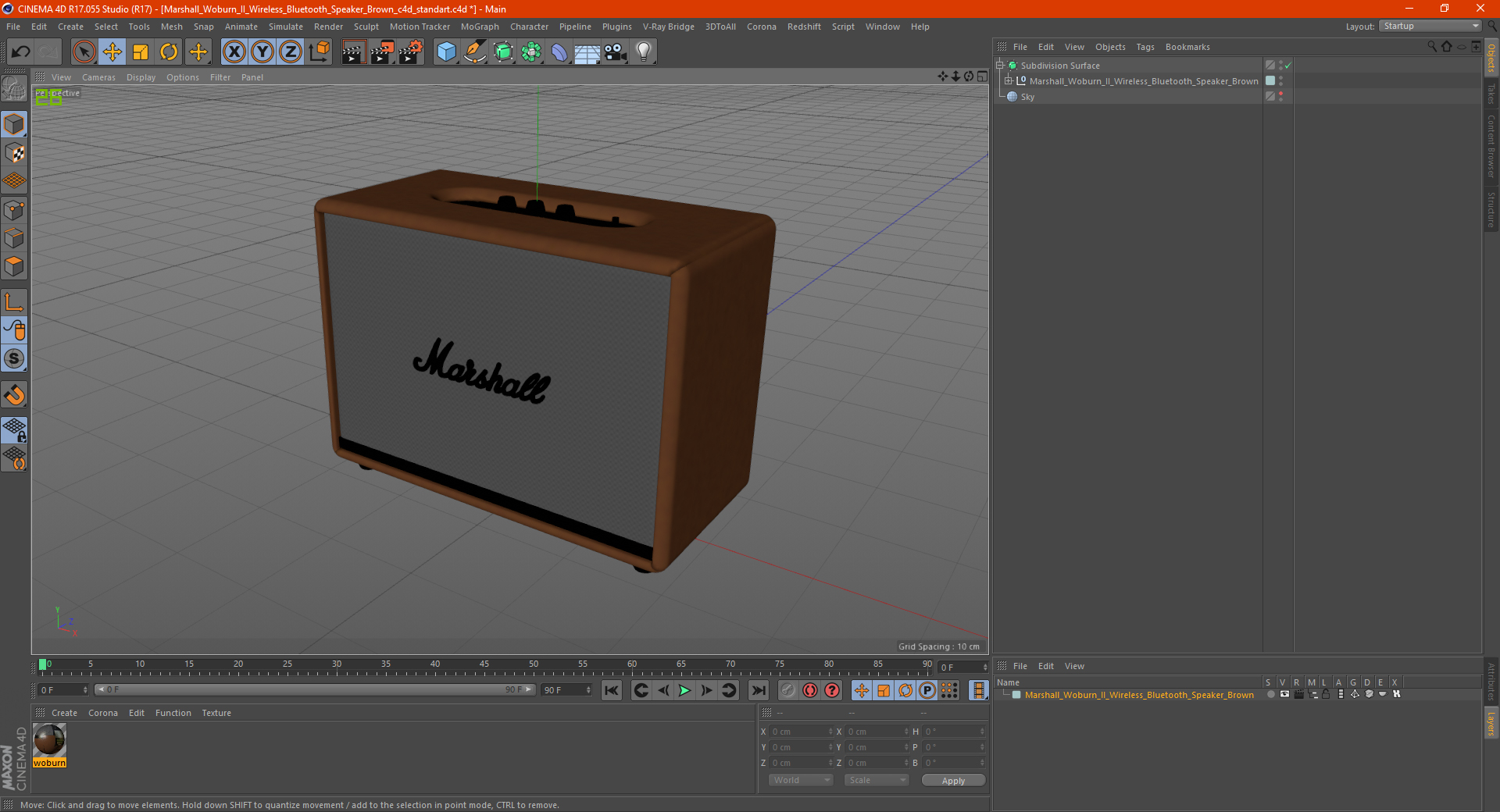This screenshot has width=1500, height=812.
Task: Open the Content Browser side tab
Action: pyautogui.click(x=1491, y=146)
